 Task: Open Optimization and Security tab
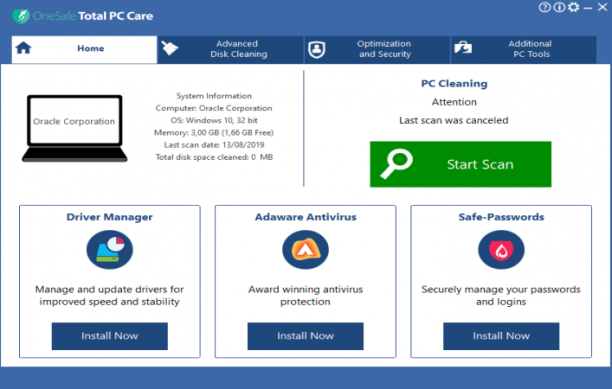point(377,50)
